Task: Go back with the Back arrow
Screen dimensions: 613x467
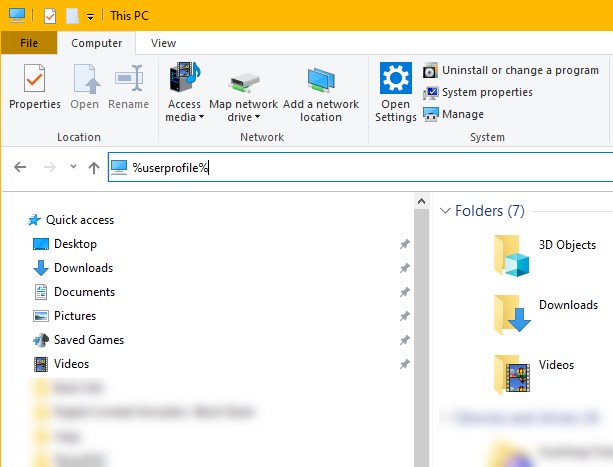Action: 20,167
